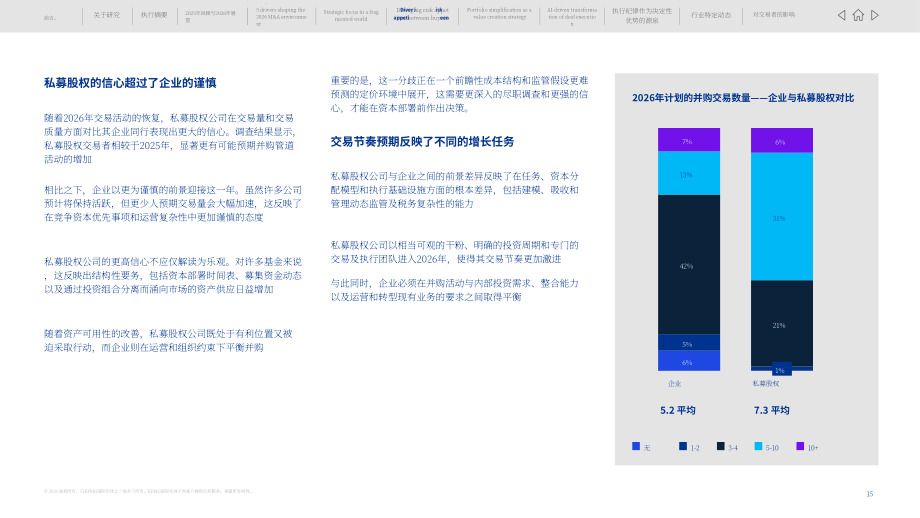Click the 1-2 legend color swatch
Screen dimensions: 920x518
(682, 446)
